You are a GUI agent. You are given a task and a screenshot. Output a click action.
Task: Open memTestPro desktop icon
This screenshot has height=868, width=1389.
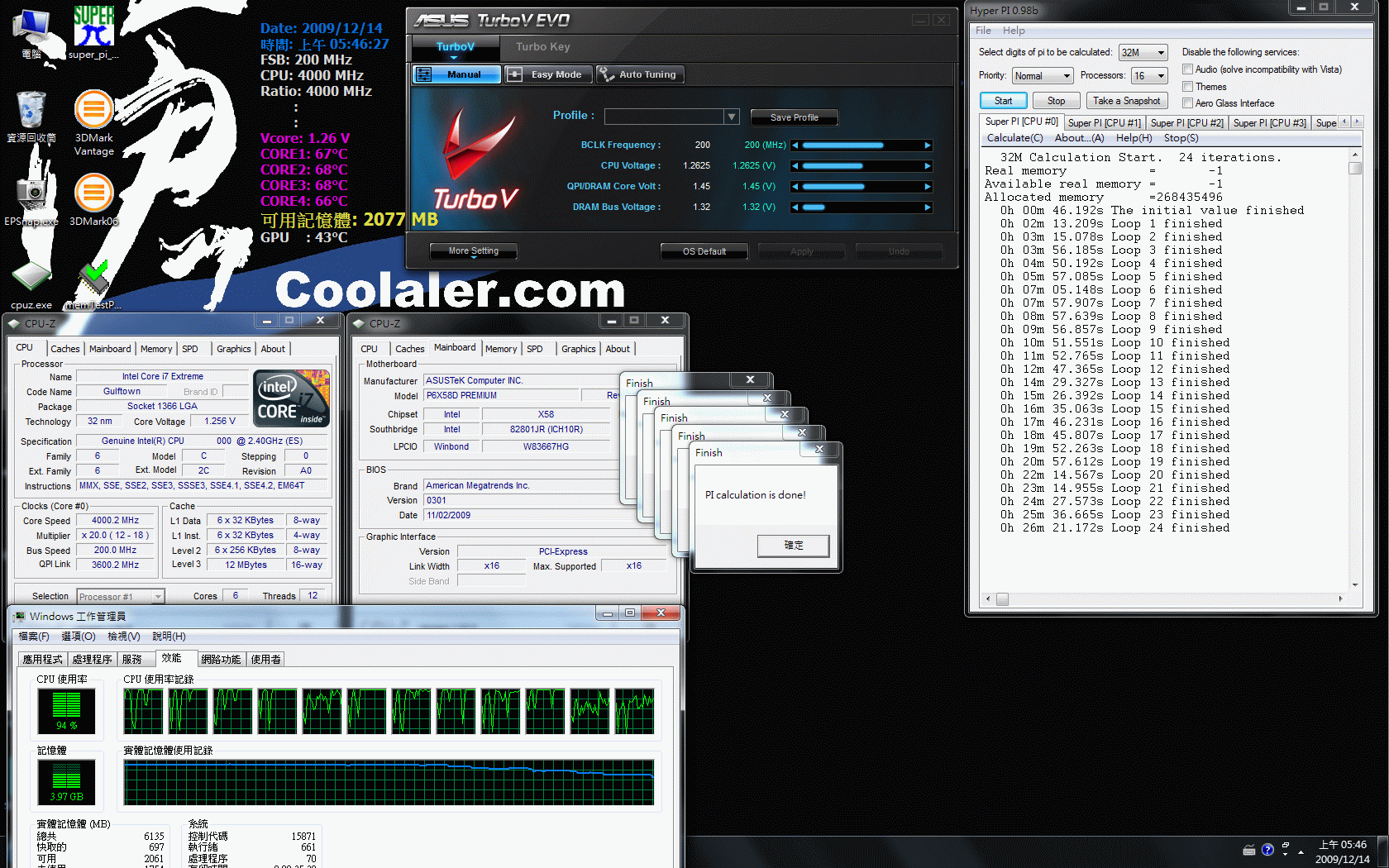pyautogui.click(x=93, y=285)
